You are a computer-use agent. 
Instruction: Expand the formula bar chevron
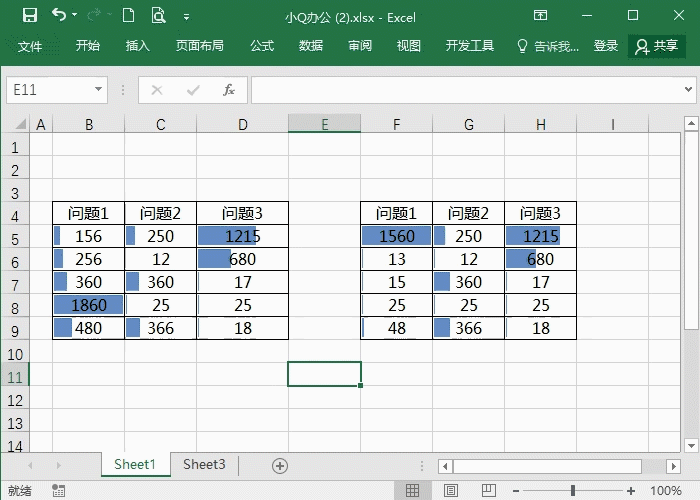pos(688,90)
